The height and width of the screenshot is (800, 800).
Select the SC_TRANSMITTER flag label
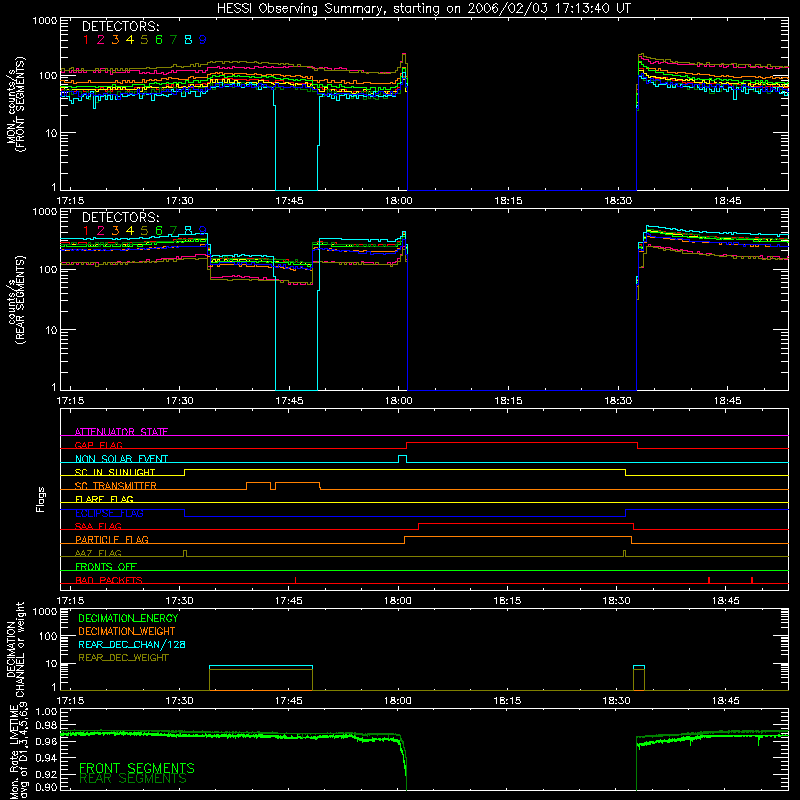click(x=116, y=486)
